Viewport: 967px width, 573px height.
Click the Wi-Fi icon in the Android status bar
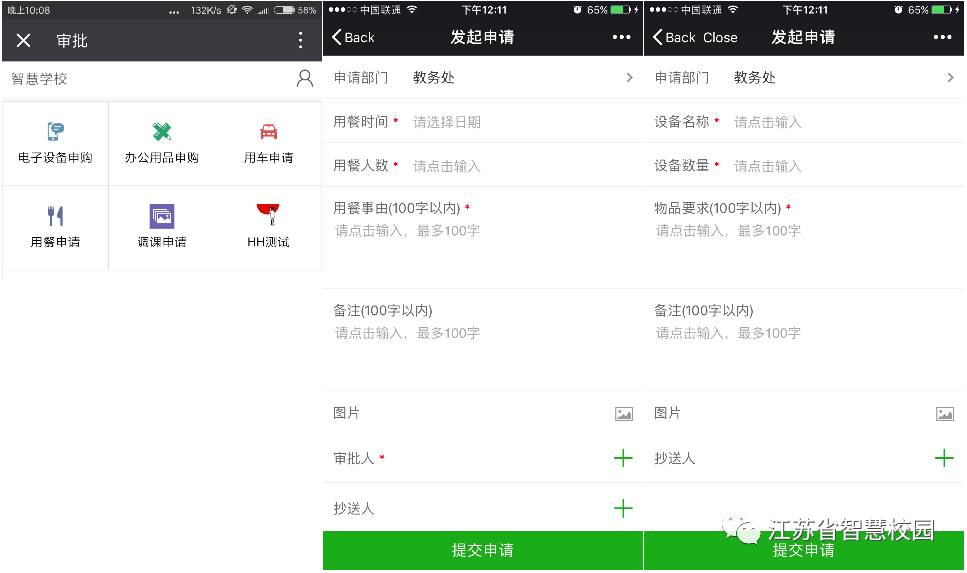(247, 10)
